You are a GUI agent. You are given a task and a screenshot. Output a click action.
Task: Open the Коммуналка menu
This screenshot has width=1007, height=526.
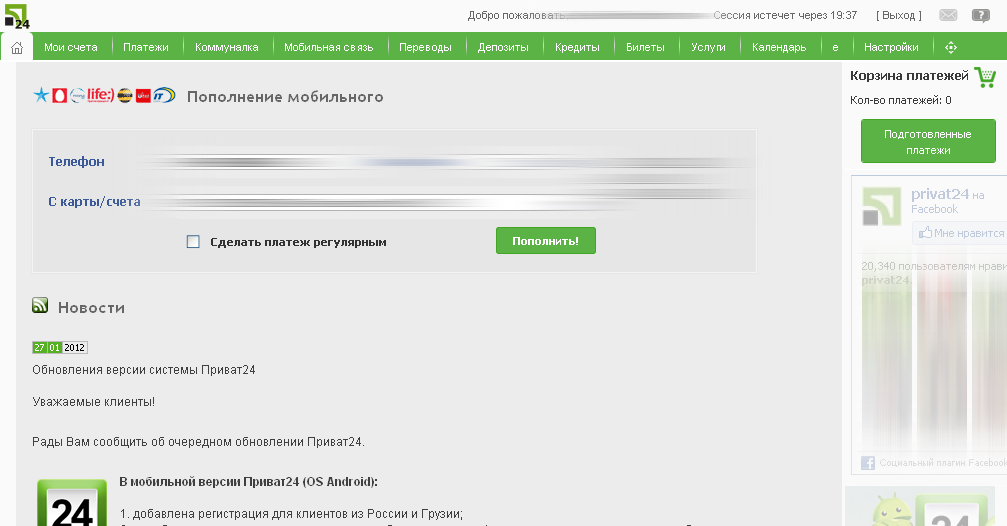(x=227, y=48)
